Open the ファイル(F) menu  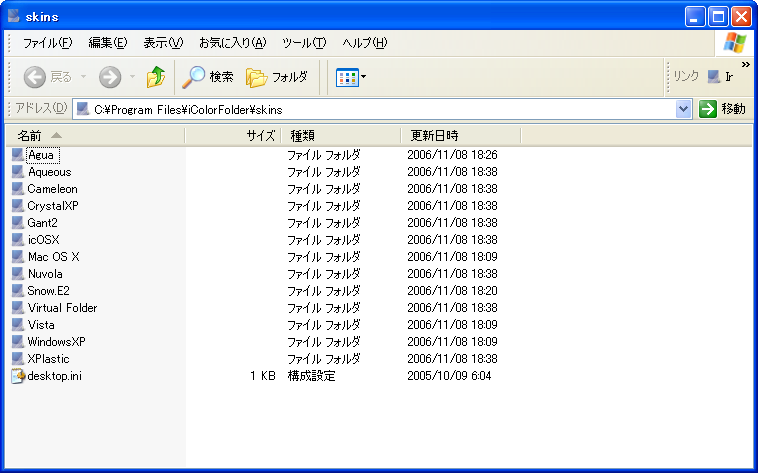(47, 43)
